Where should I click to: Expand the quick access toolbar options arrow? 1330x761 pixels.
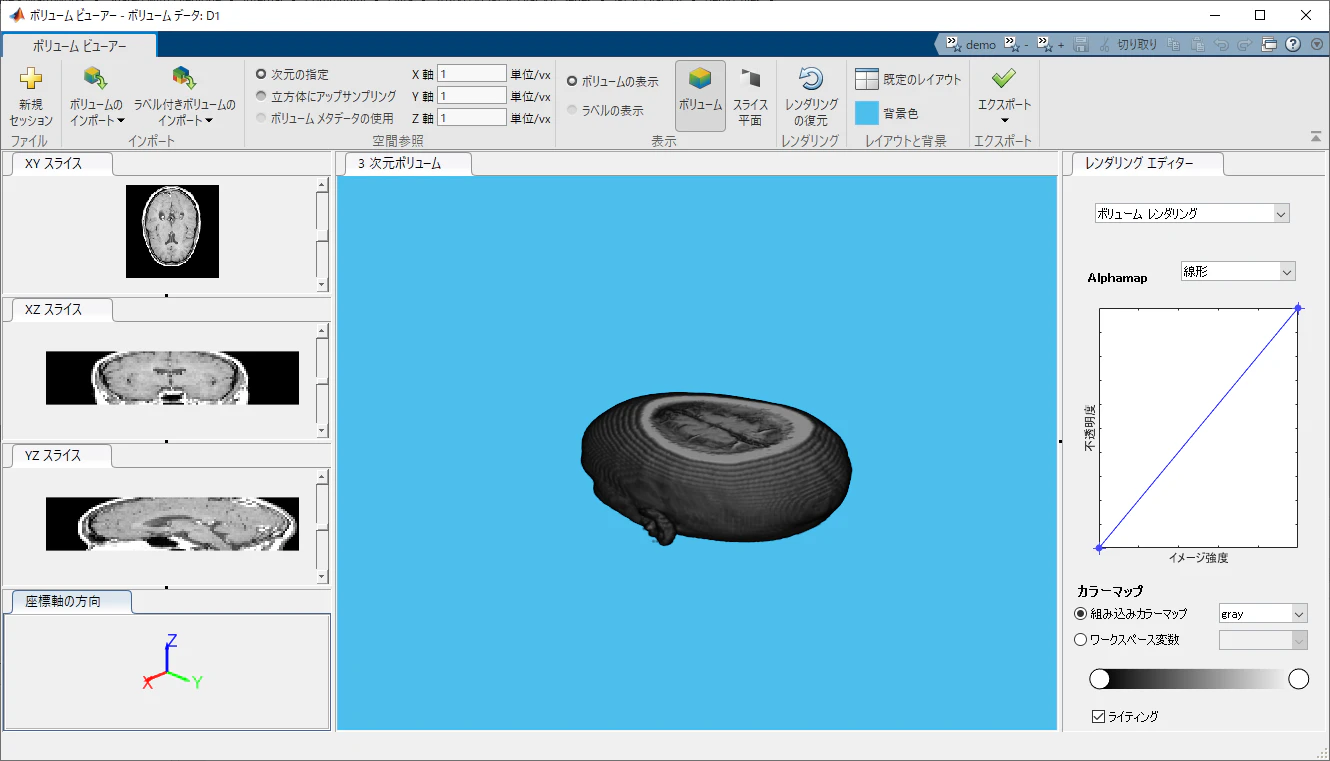click(1315, 44)
